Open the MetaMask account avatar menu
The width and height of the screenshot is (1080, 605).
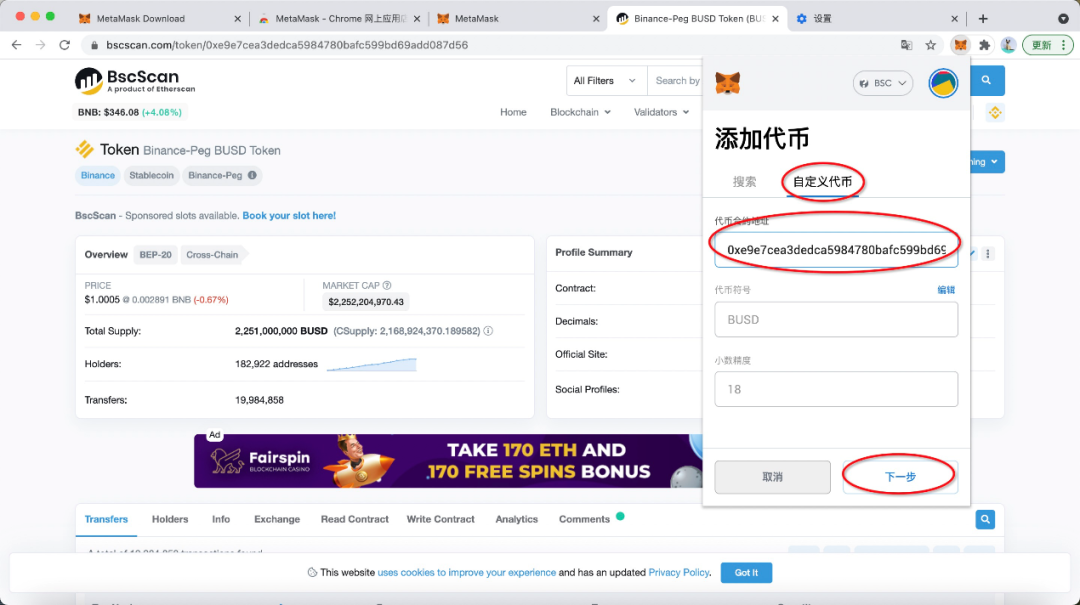click(943, 83)
